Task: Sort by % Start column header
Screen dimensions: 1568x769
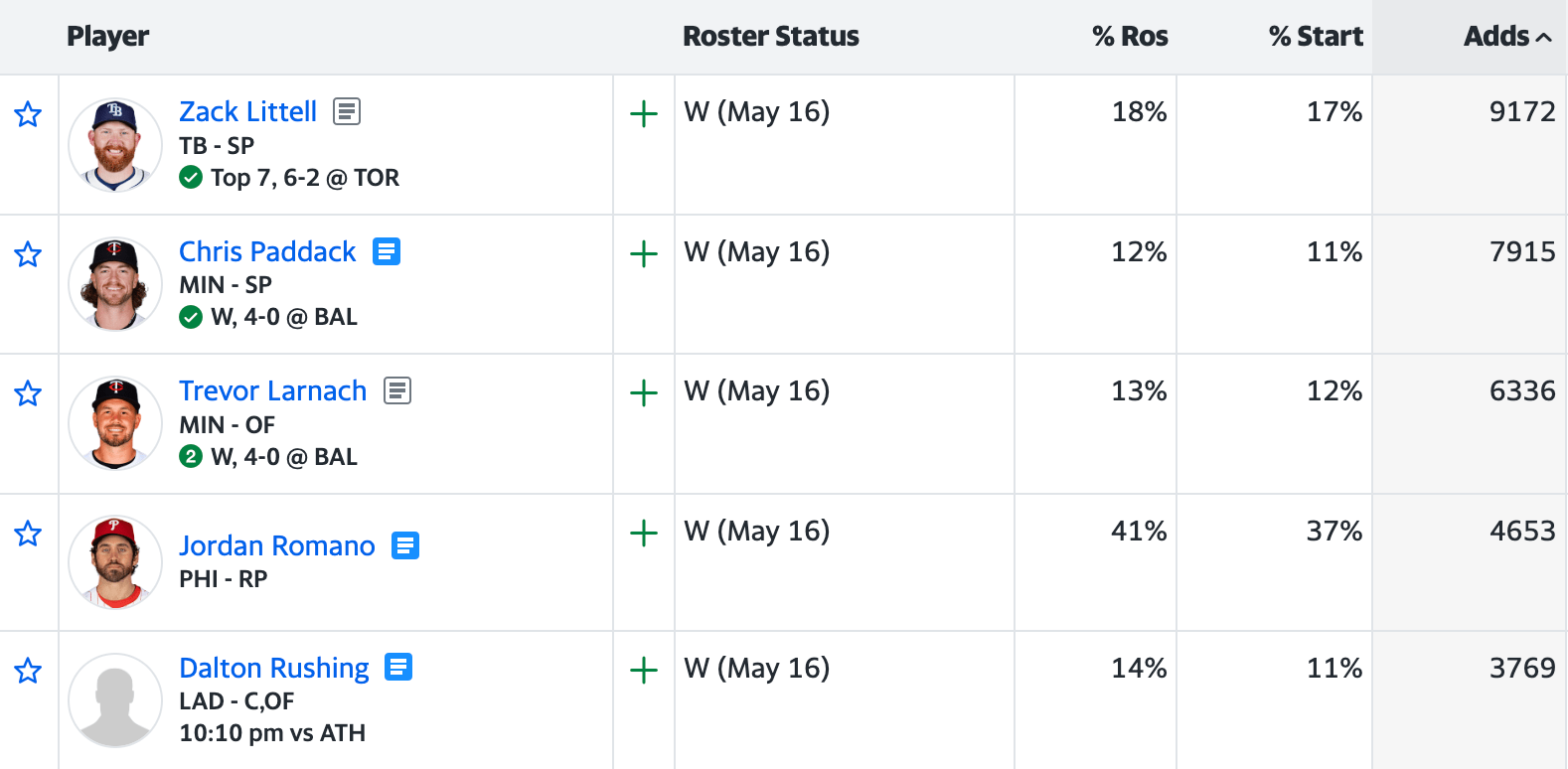Action: tap(1316, 36)
